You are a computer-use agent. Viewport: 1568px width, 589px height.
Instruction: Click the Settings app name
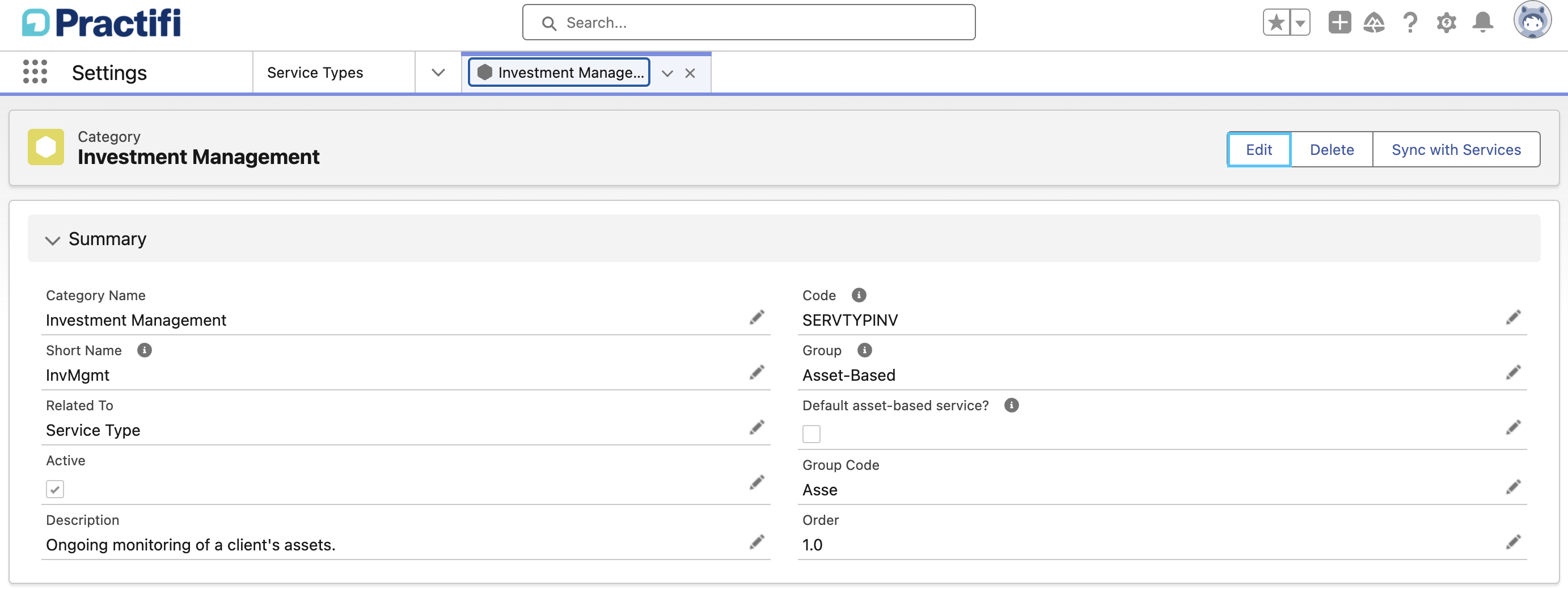tap(109, 73)
